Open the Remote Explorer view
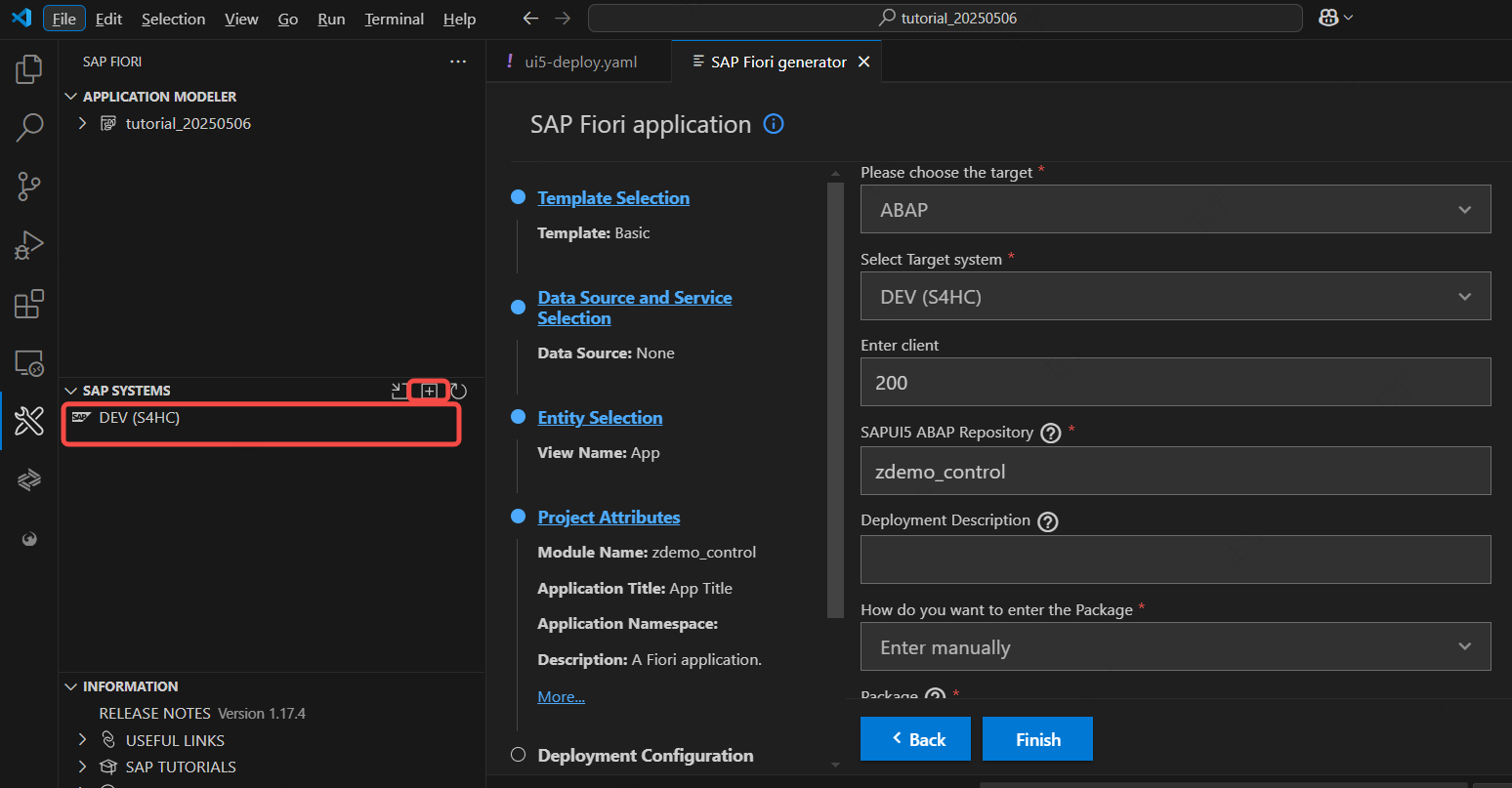The image size is (1512, 788). point(29,363)
